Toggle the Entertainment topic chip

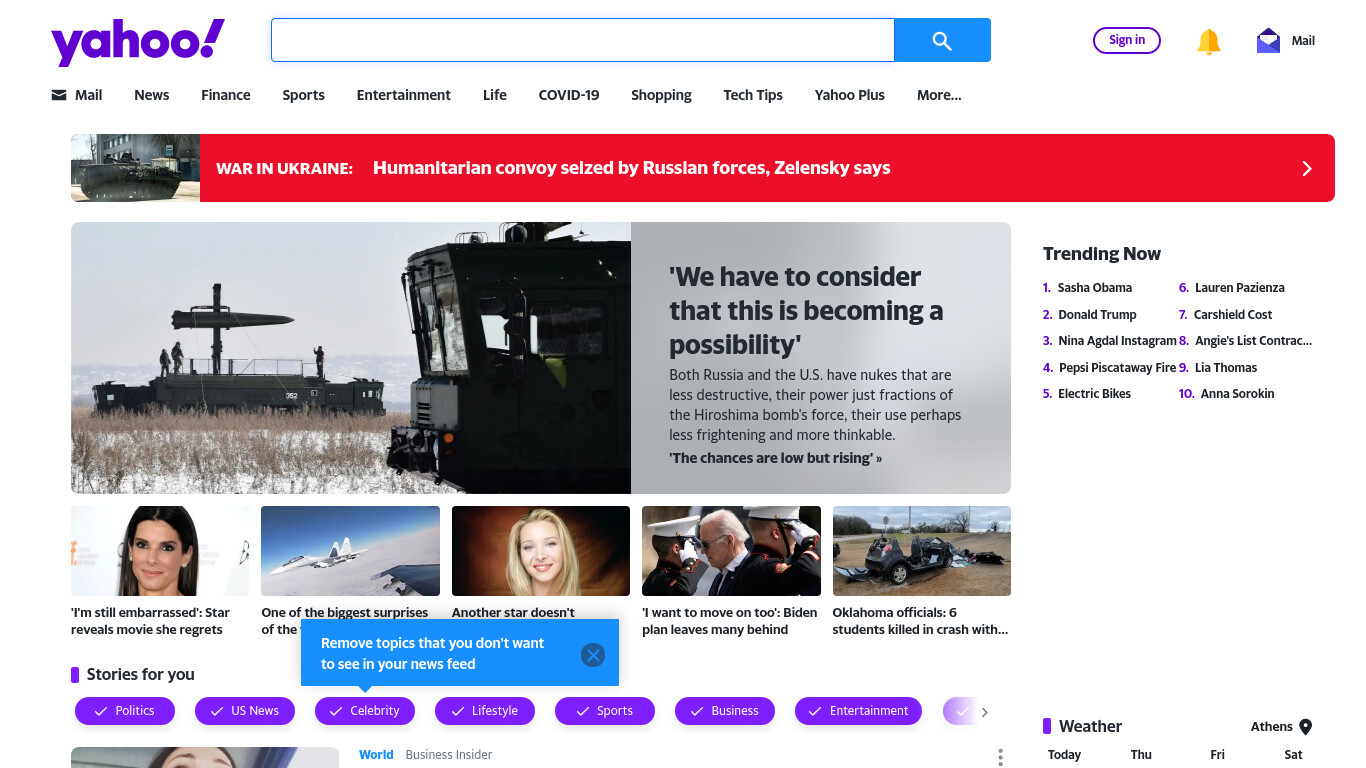point(859,711)
